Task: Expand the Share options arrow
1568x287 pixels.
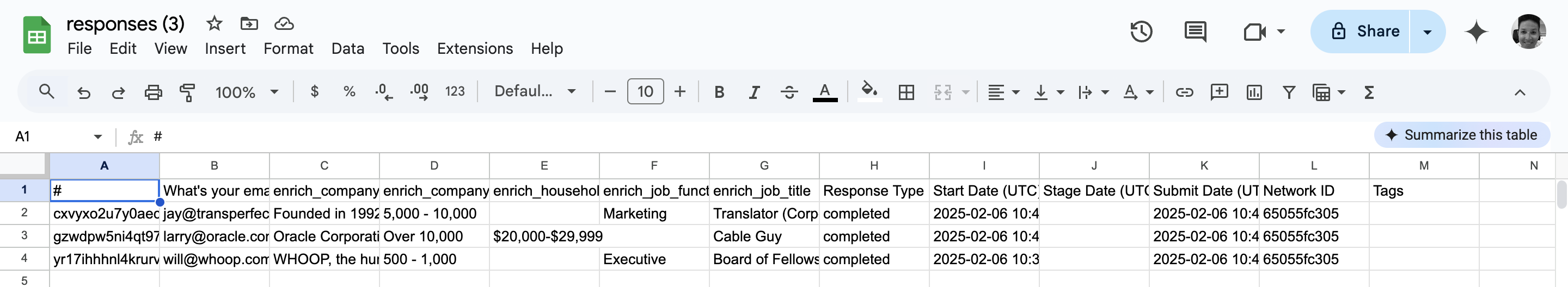Action: coord(1427,32)
